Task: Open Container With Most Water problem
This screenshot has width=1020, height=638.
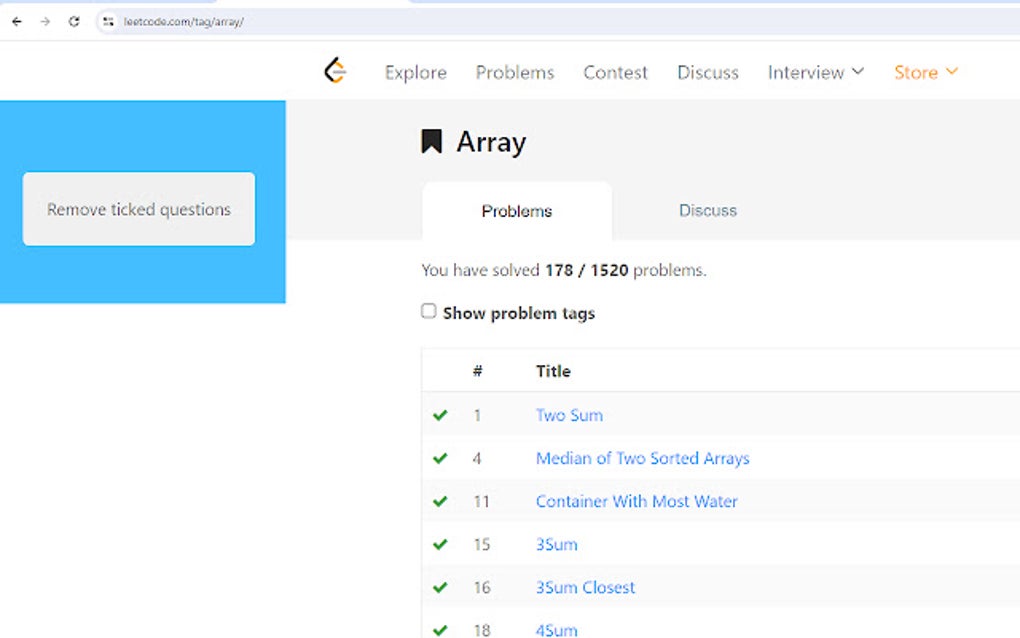Action: coord(636,501)
